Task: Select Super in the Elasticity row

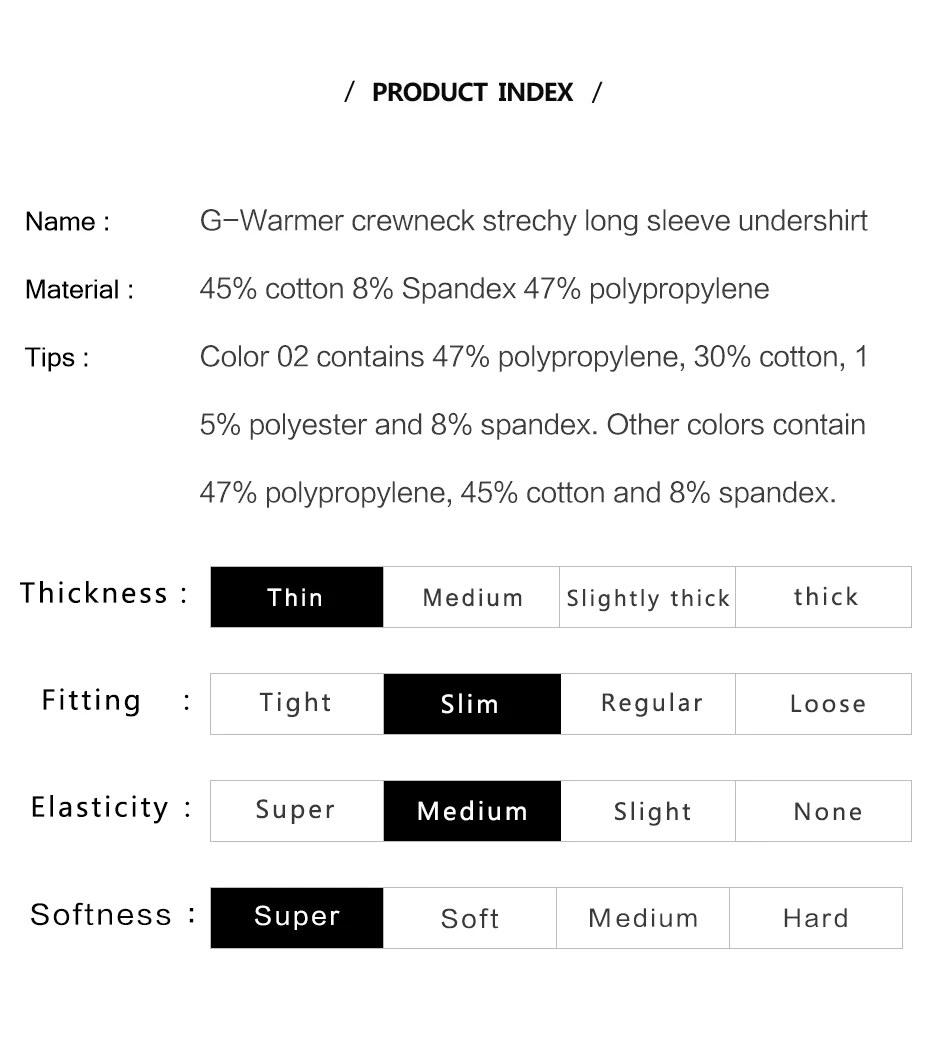Action: pos(297,811)
